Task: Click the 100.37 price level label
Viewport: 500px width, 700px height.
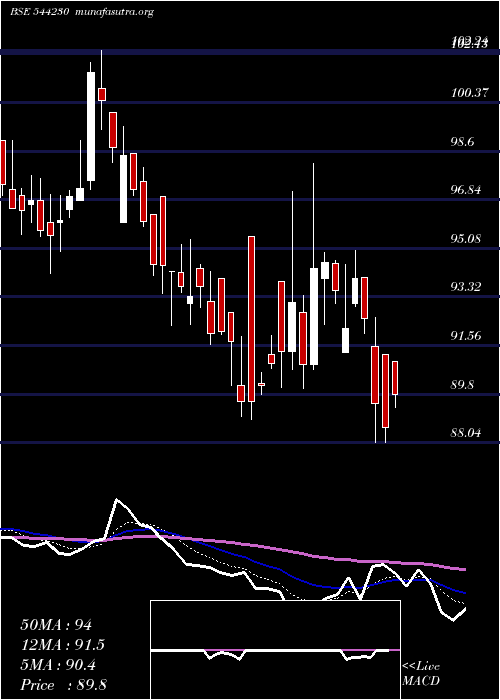Action: 469,93
